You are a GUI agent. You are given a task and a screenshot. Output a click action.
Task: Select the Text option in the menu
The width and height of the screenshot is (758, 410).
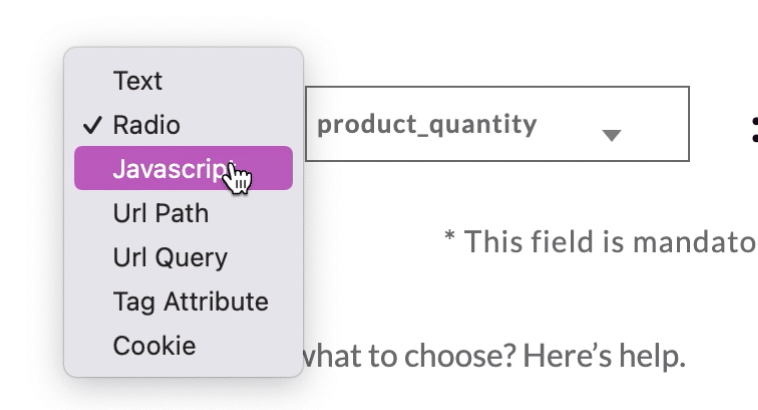pos(183,80)
